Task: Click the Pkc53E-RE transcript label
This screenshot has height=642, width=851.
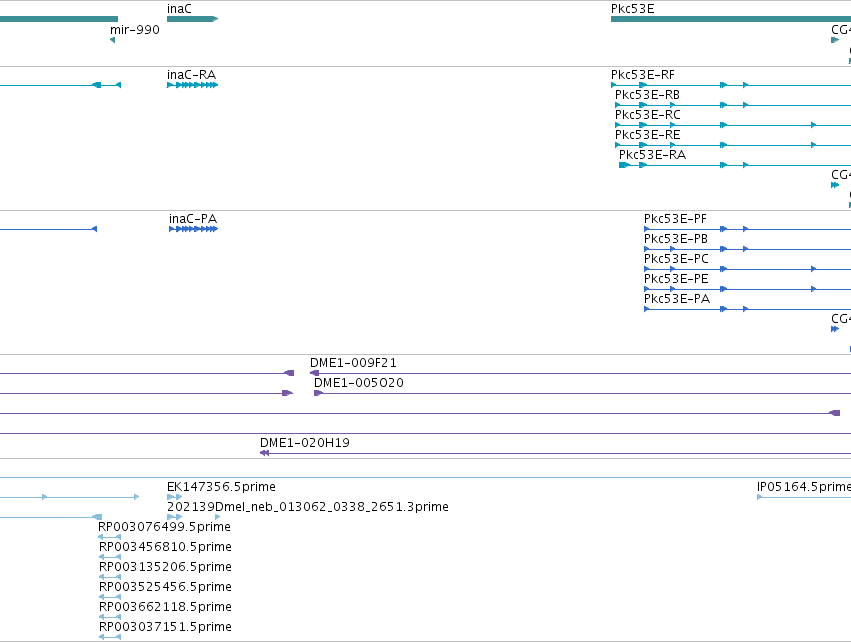Action: point(647,135)
